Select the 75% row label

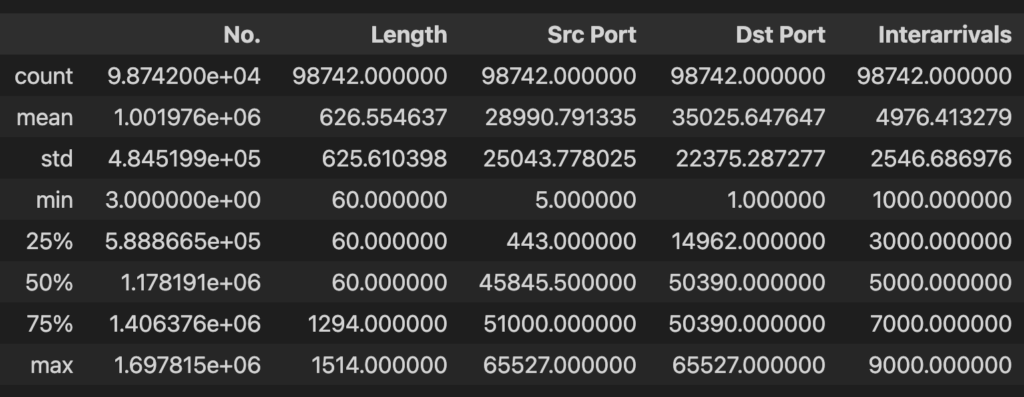[x=49, y=324]
